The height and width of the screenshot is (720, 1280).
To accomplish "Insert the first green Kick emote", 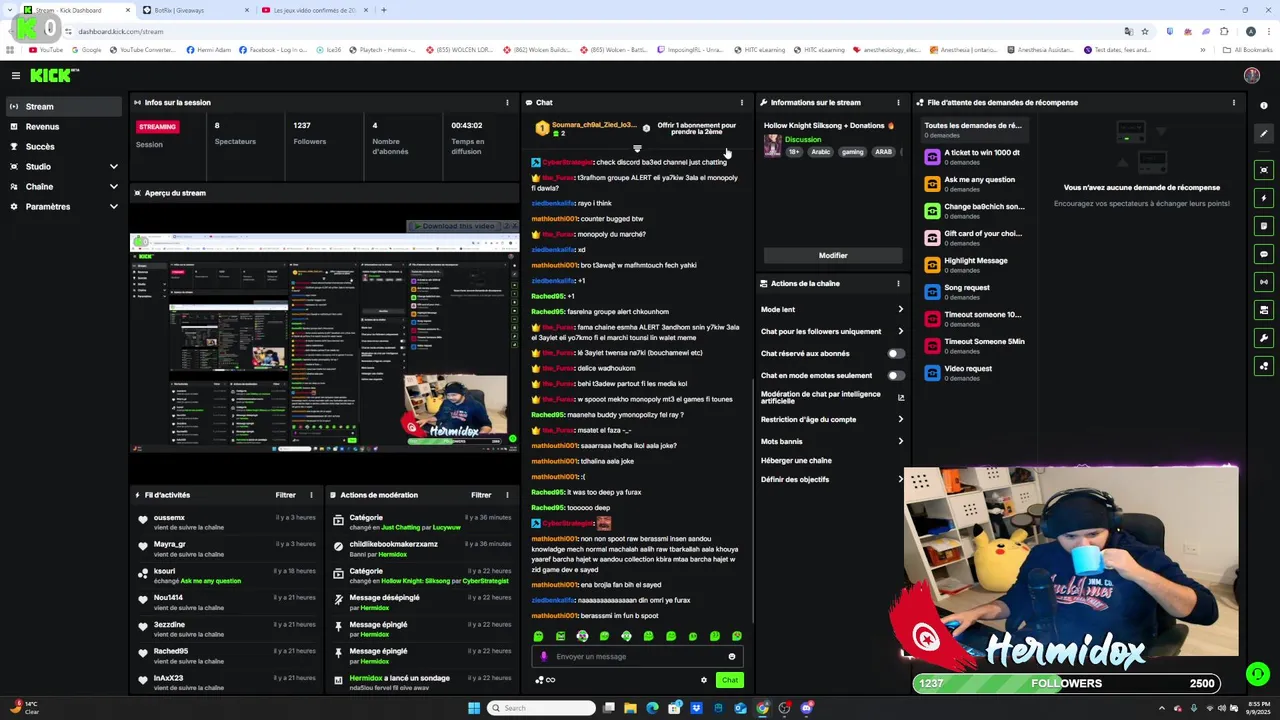I will (538, 636).
